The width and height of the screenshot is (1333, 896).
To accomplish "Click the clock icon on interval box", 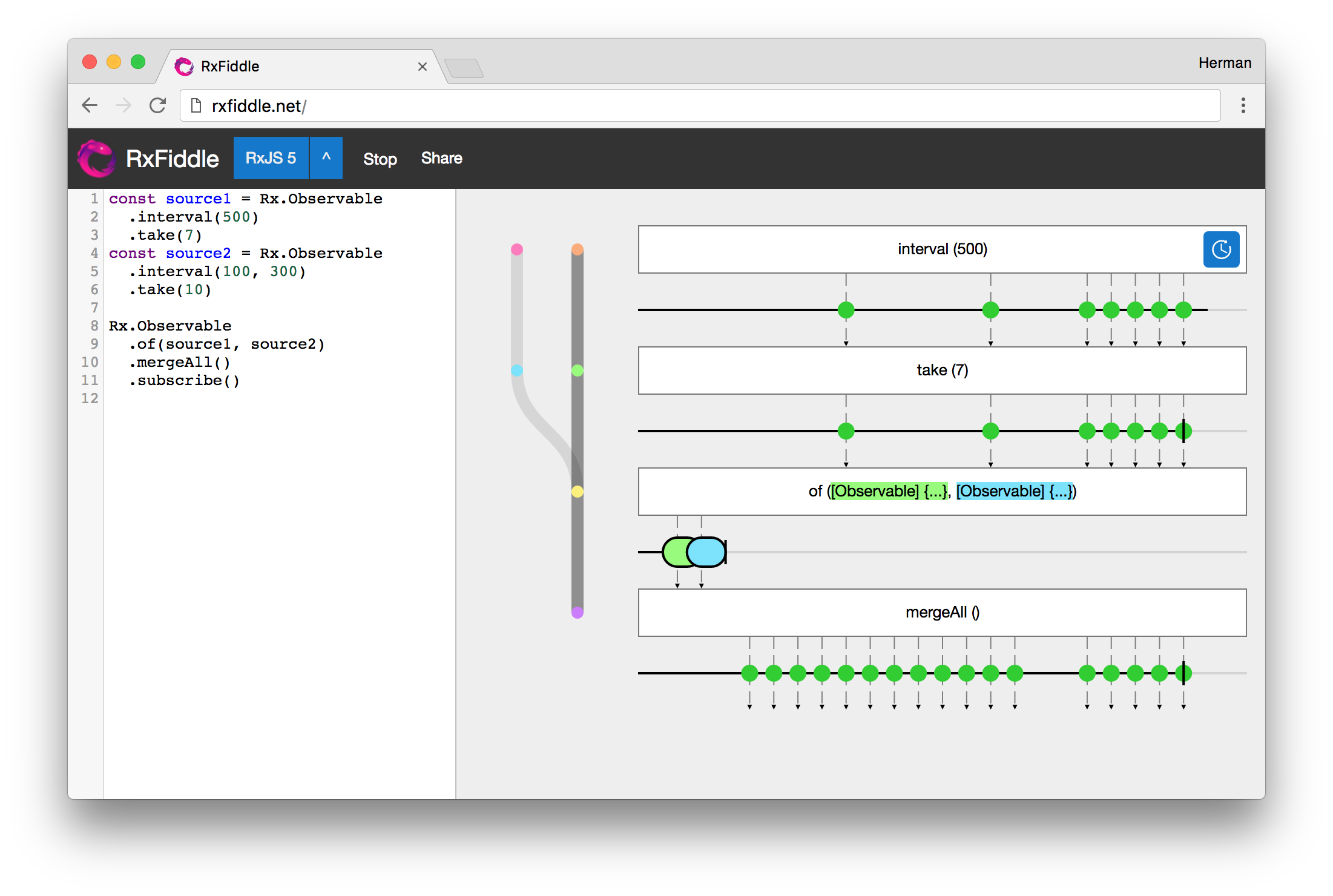I will pyautogui.click(x=1220, y=249).
